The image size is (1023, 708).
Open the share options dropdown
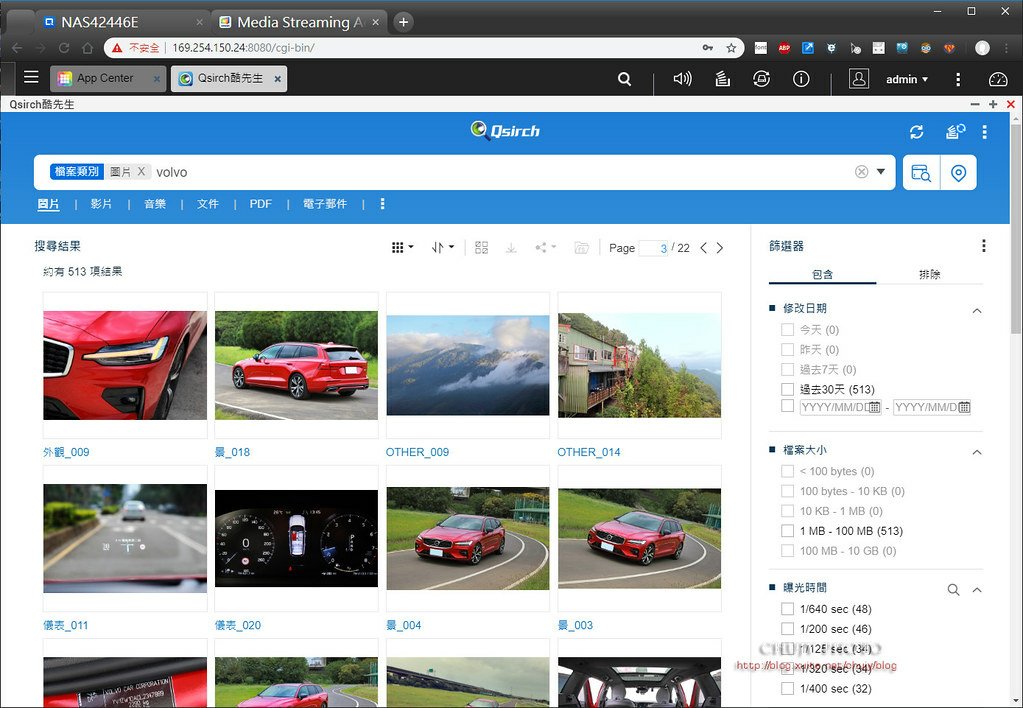[x=545, y=247]
